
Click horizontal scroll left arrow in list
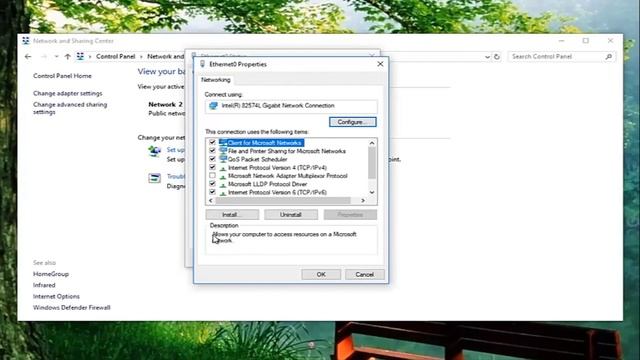point(211,200)
